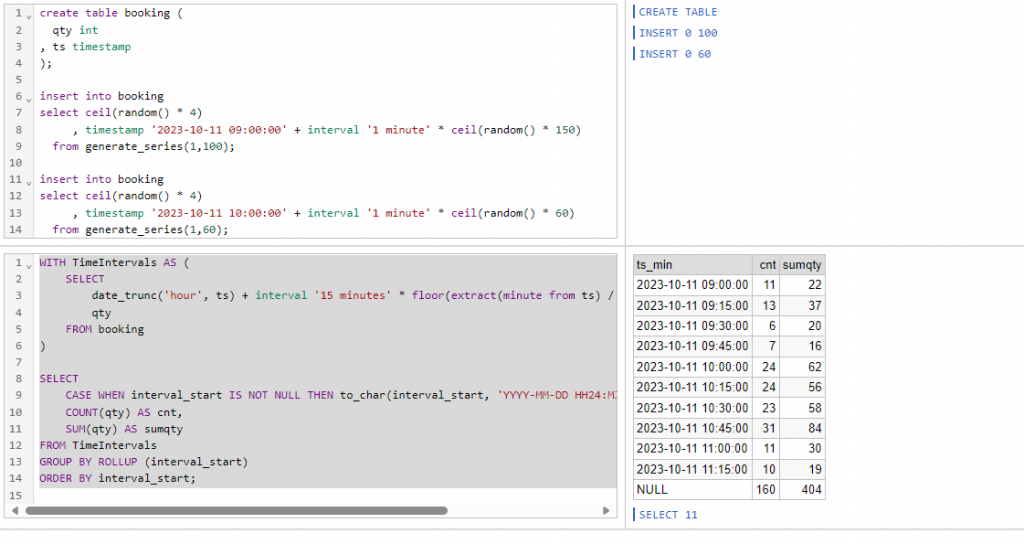
Task: Select the sumqty column header
Action: [x=802, y=264]
